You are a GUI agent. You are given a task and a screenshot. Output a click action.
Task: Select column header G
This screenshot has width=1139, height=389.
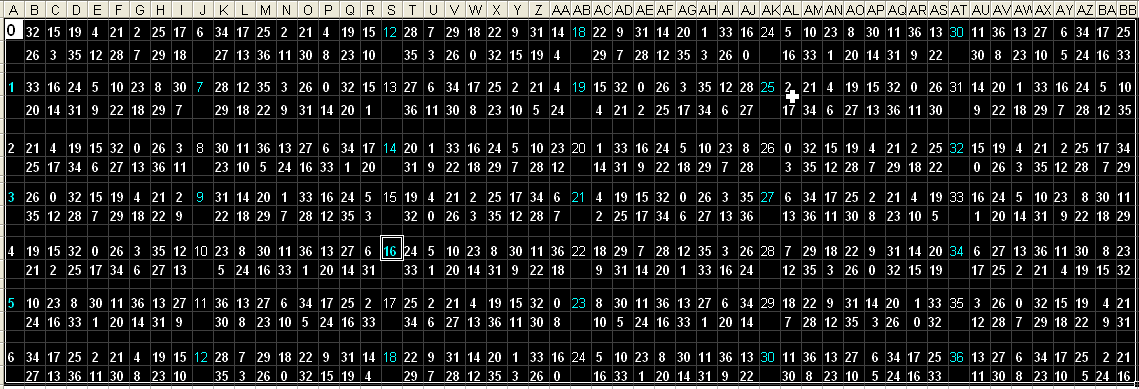tap(139, 11)
